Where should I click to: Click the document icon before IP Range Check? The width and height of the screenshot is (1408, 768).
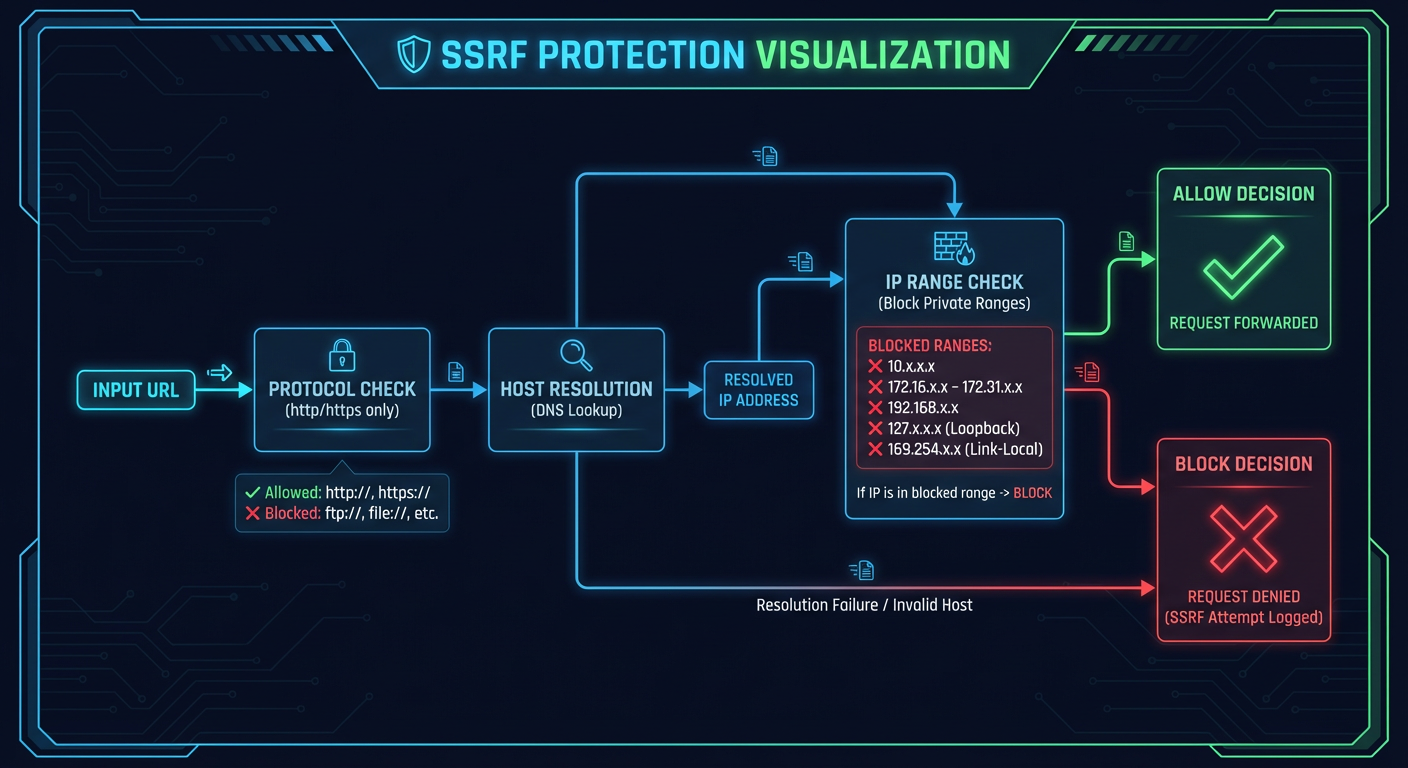pos(801,261)
